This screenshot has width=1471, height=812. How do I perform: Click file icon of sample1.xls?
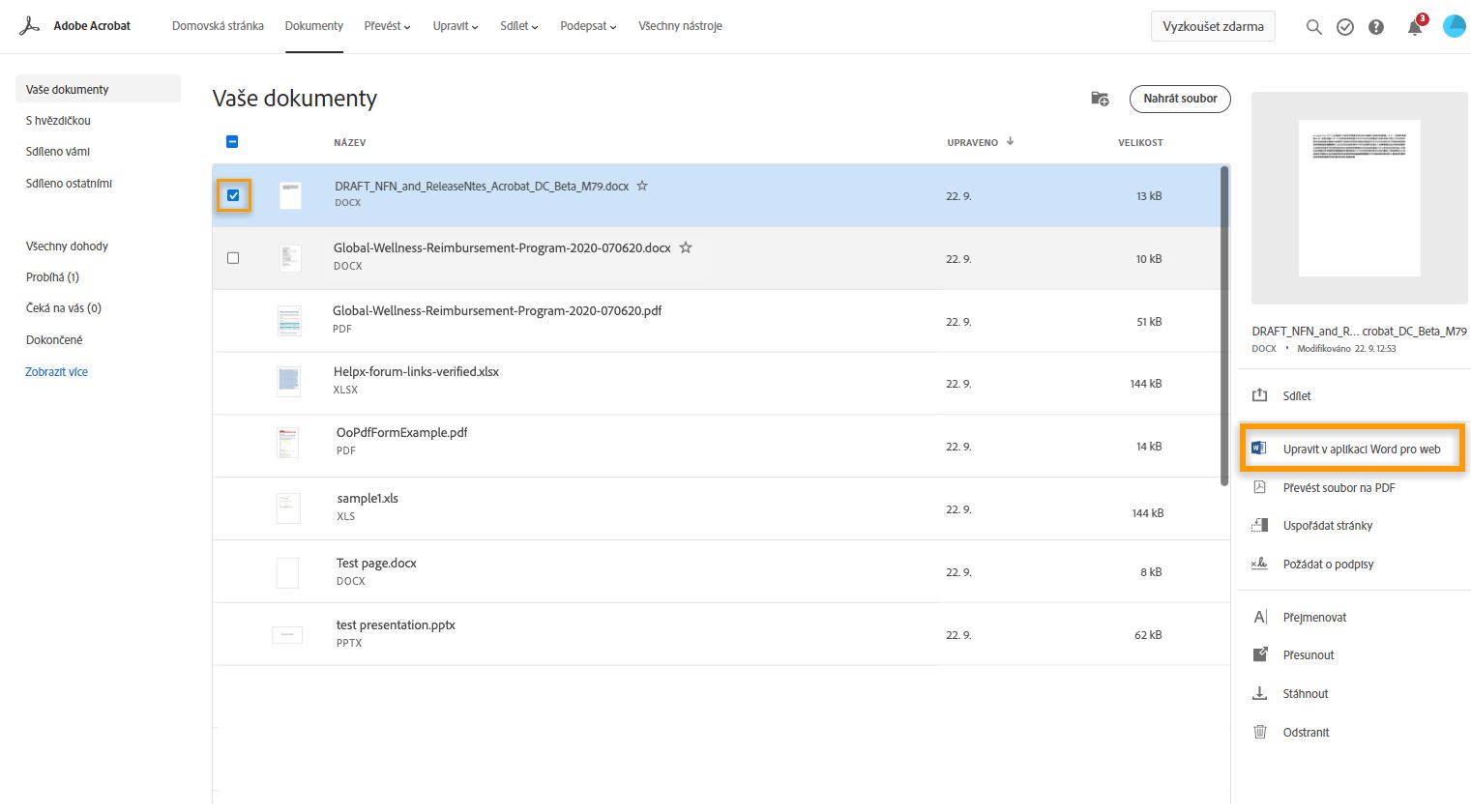(x=288, y=508)
